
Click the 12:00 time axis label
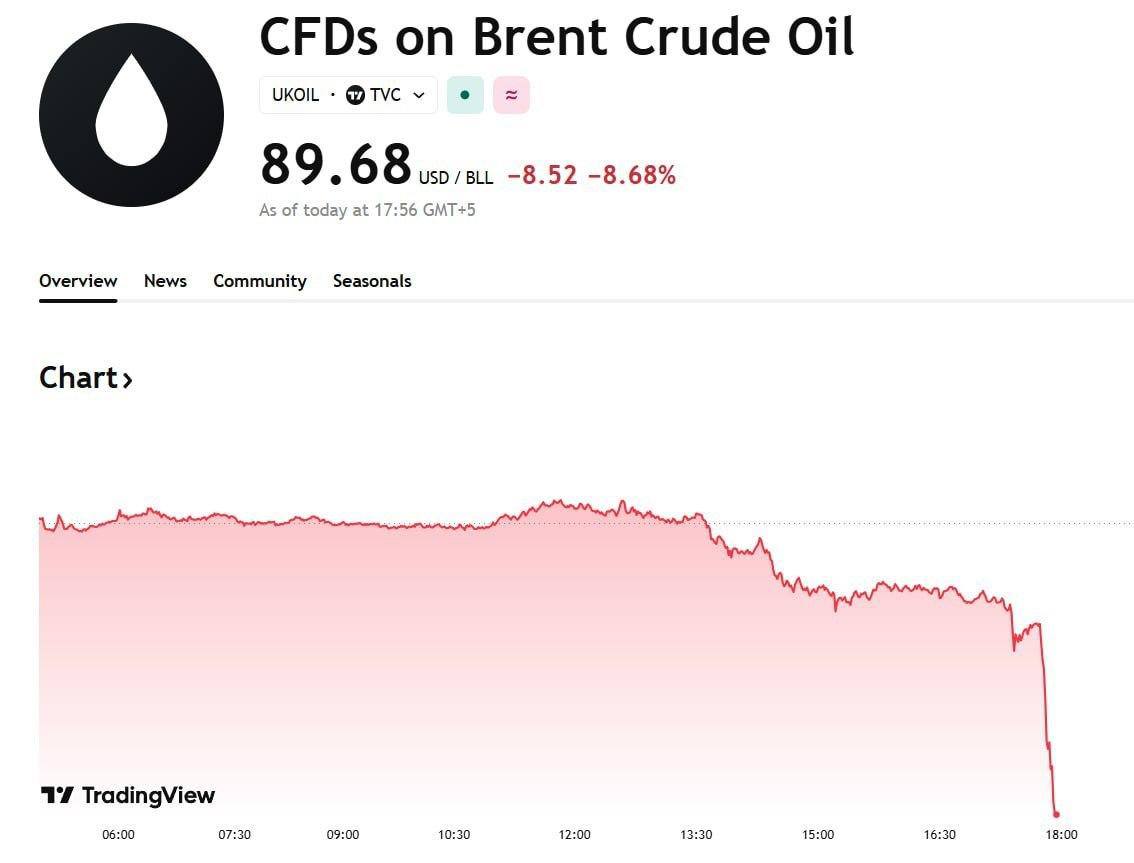[574, 835]
